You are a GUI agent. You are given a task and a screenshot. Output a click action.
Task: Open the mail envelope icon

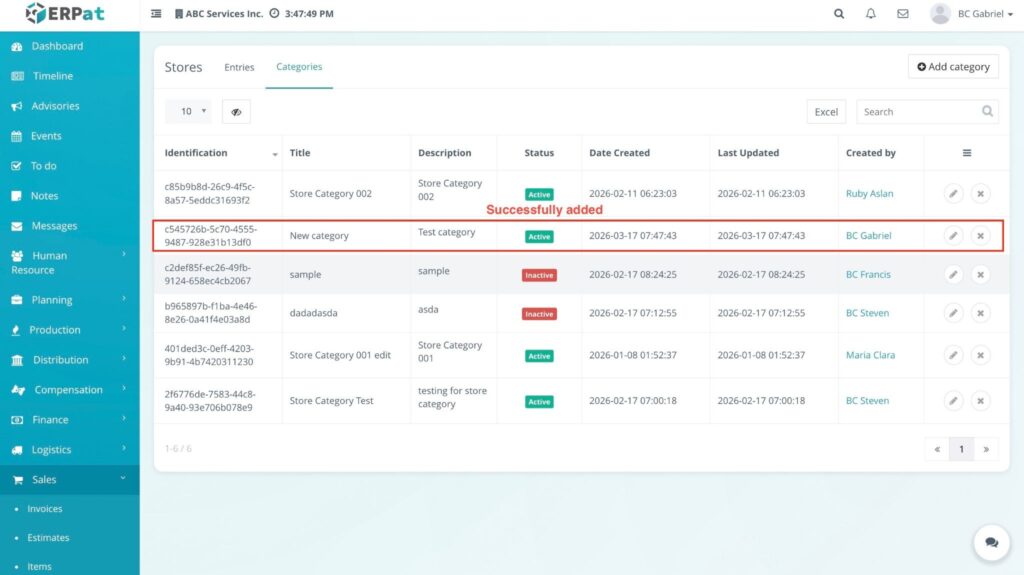[x=903, y=14]
